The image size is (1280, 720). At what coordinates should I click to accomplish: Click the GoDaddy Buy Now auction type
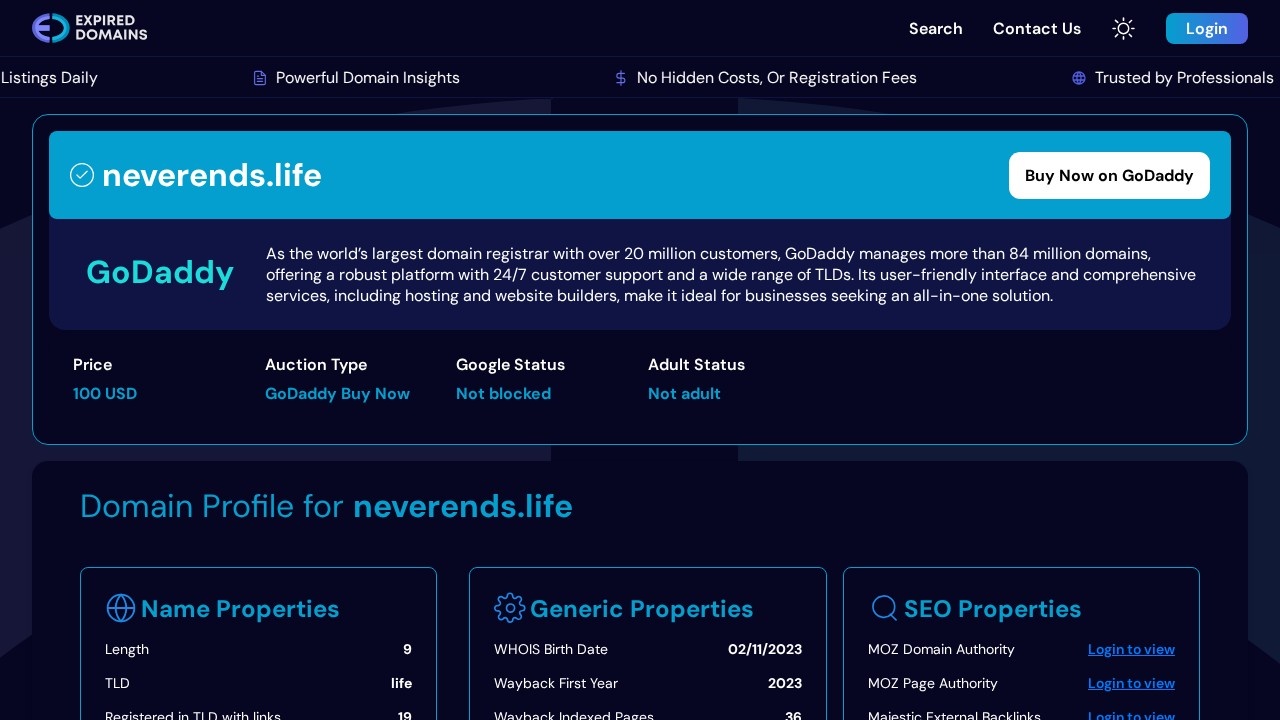pos(337,393)
